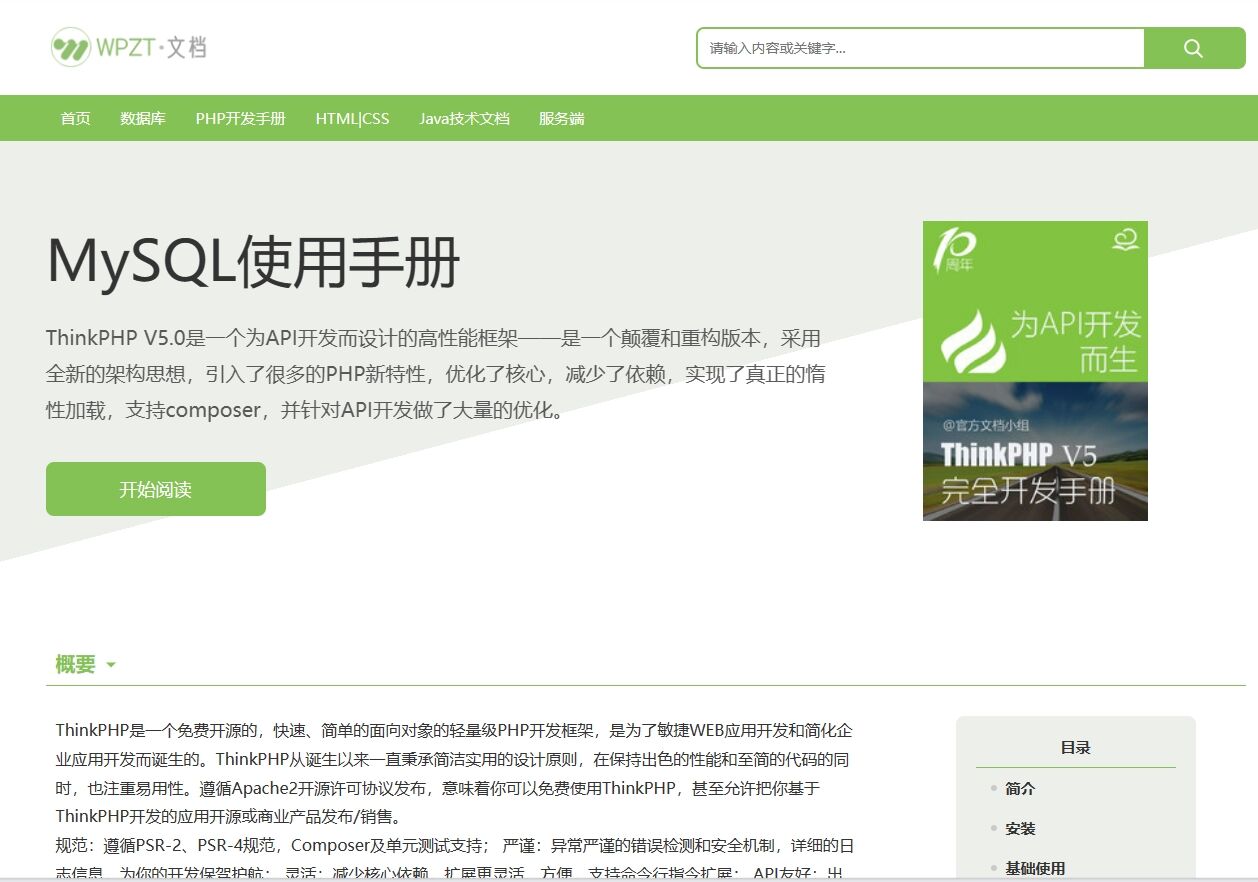Open the ThinkPHP V5 manual cover image
The width and height of the screenshot is (1258, 882).
1035,371
